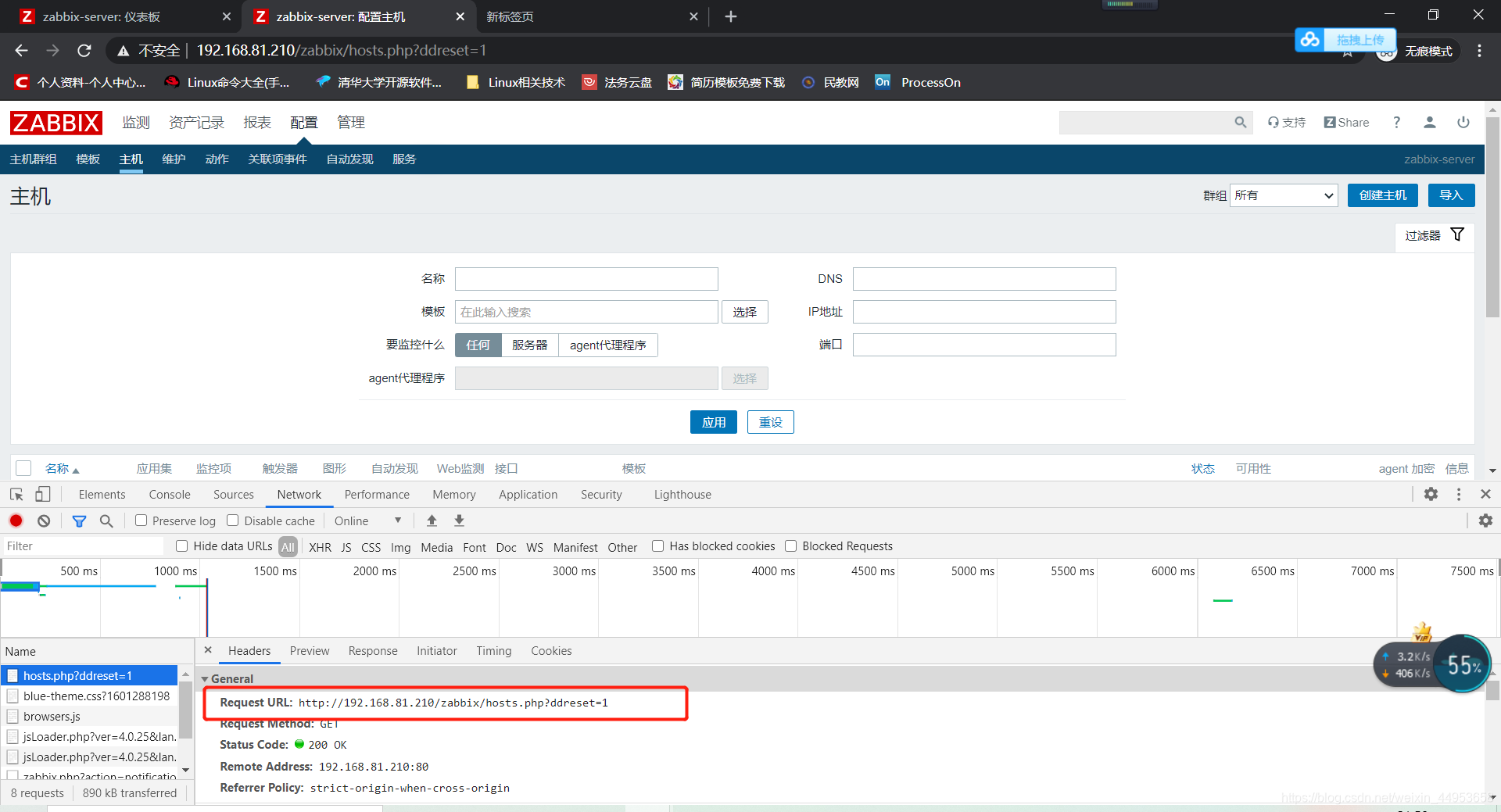1501x812 pixels.
Task: Click the DevTools Filter text box
Action: 82,546
